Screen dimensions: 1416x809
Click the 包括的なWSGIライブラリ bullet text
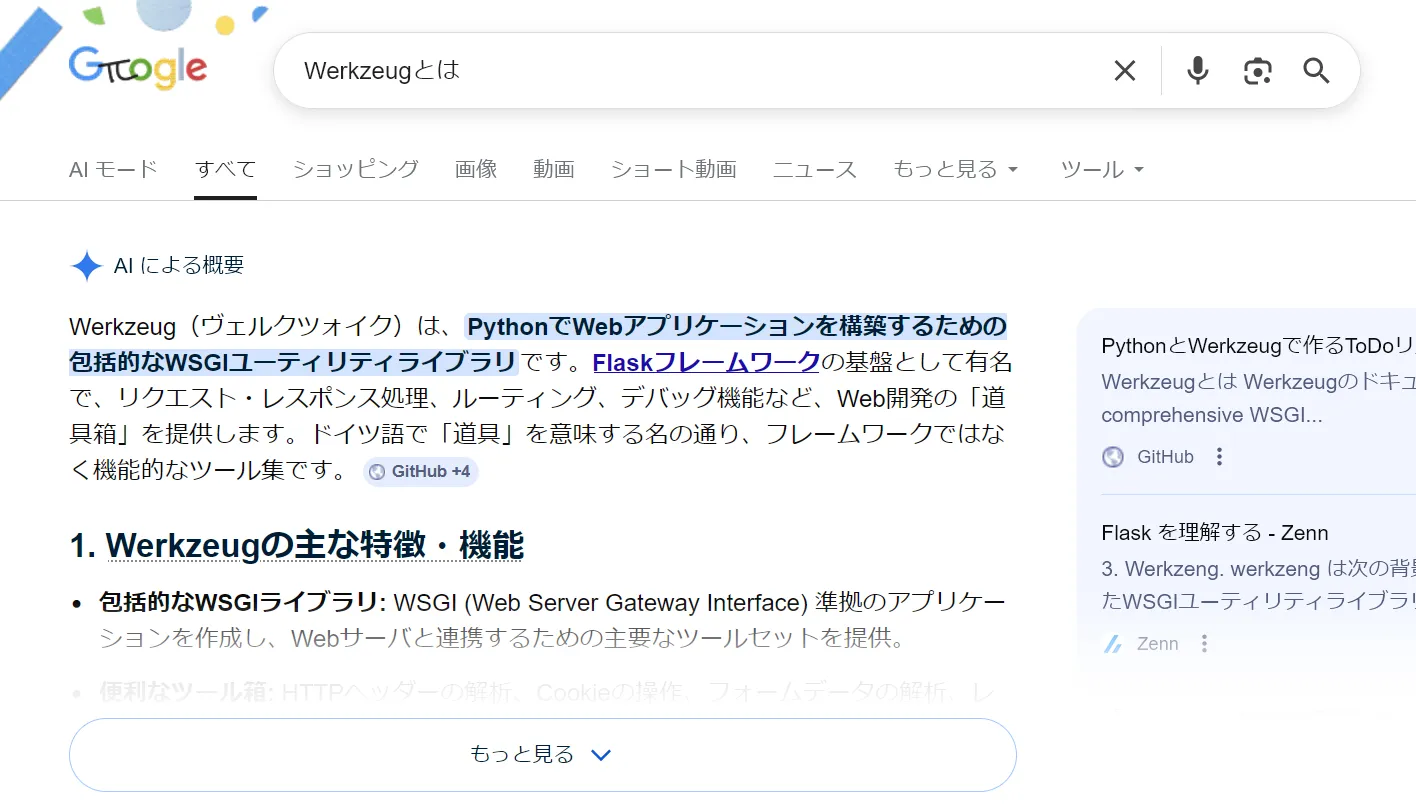point(242,602)
